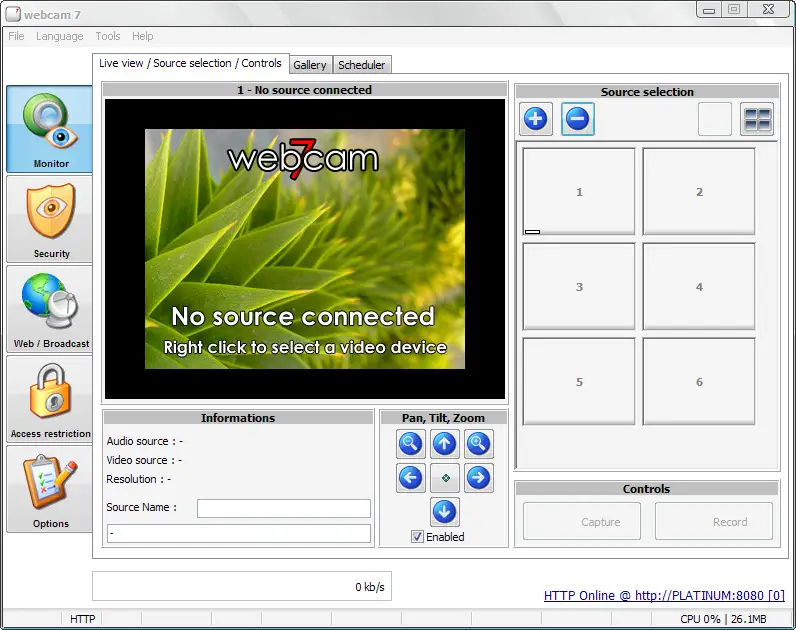The image size is (796, 630).
Task: Add a source with the plus icon
Action: click(536, 119)
